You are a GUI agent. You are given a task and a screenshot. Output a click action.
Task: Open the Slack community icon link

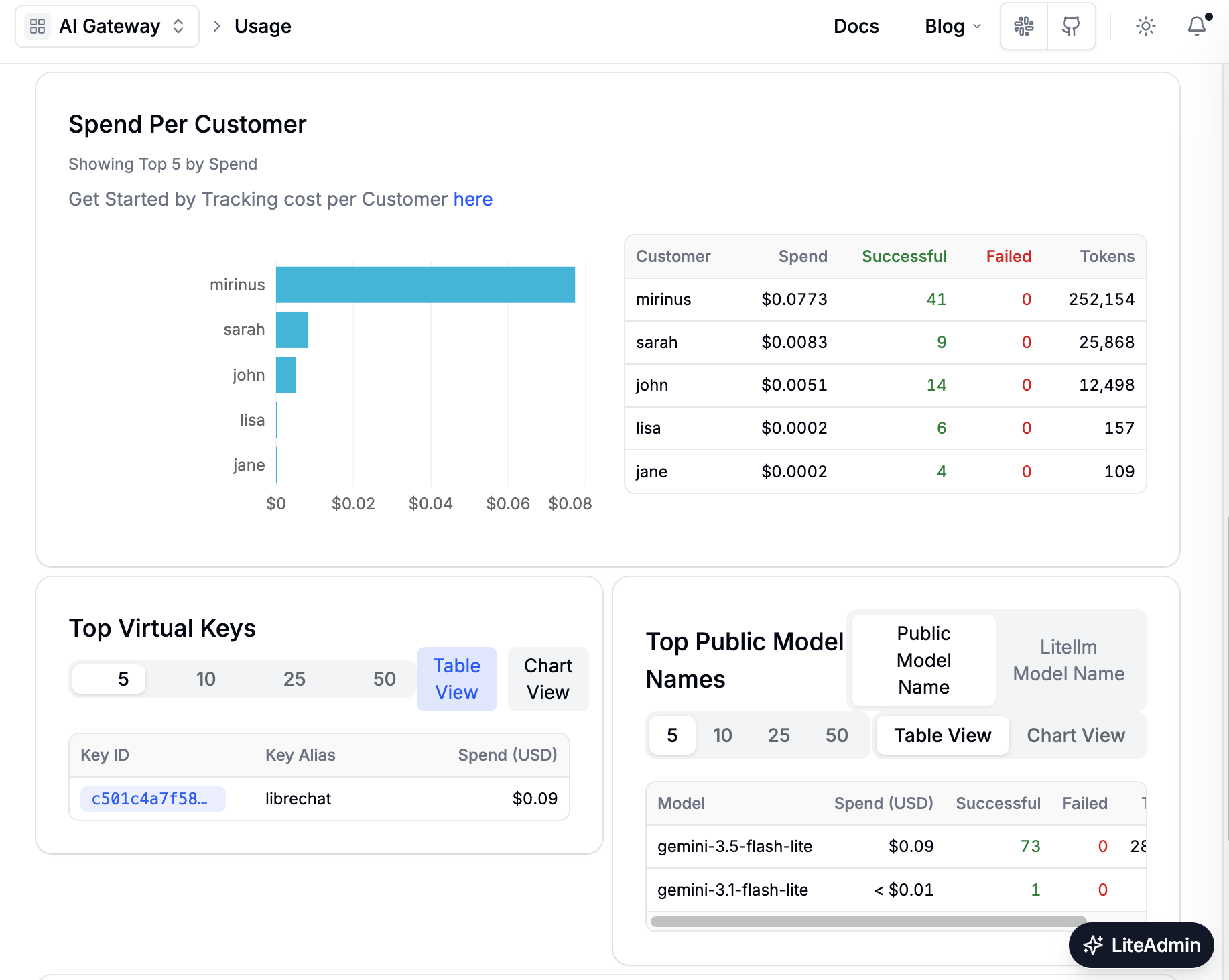pos(1023,26)
